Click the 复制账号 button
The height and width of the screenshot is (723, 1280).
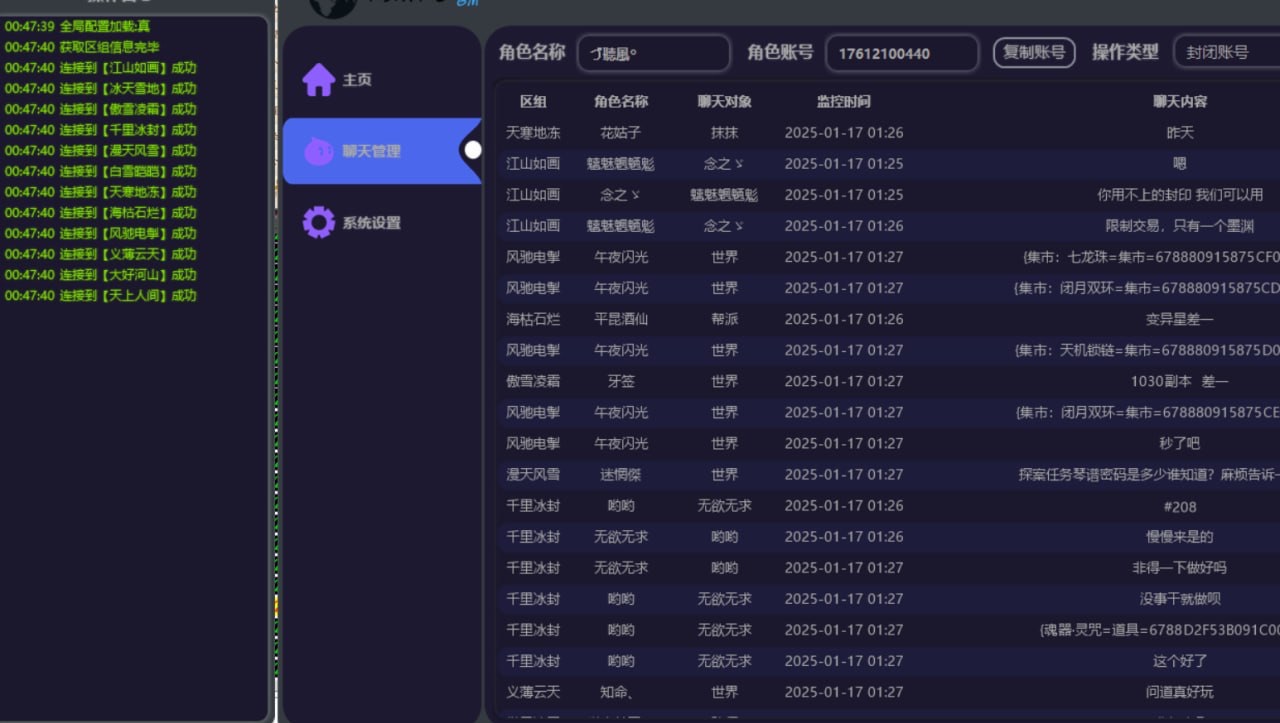click(1034, 53)
